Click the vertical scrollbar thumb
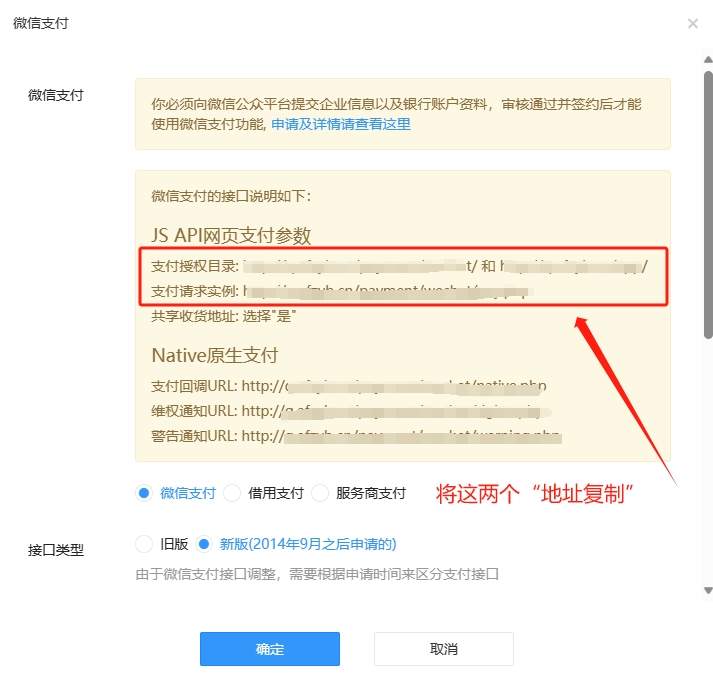This screenshot has height=691, width=713. (x=708, y=205)
